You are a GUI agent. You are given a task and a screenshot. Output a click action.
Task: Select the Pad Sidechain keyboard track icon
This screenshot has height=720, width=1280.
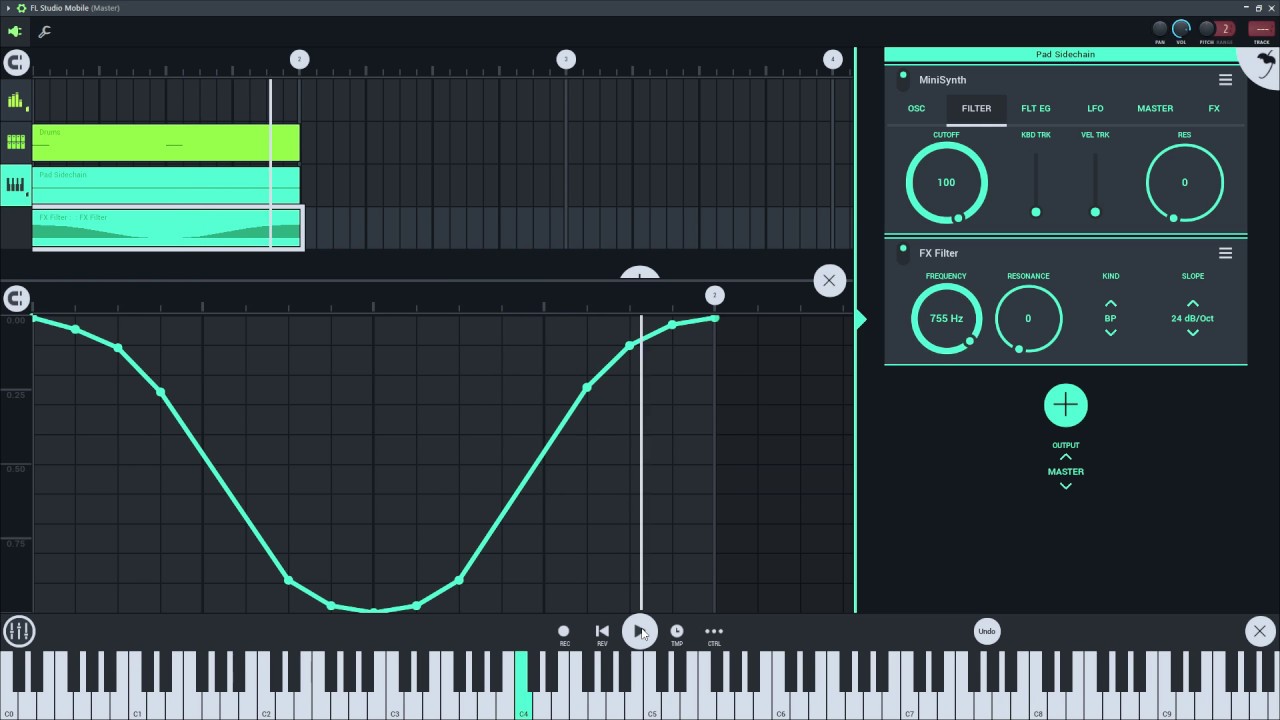pos(15,185)
